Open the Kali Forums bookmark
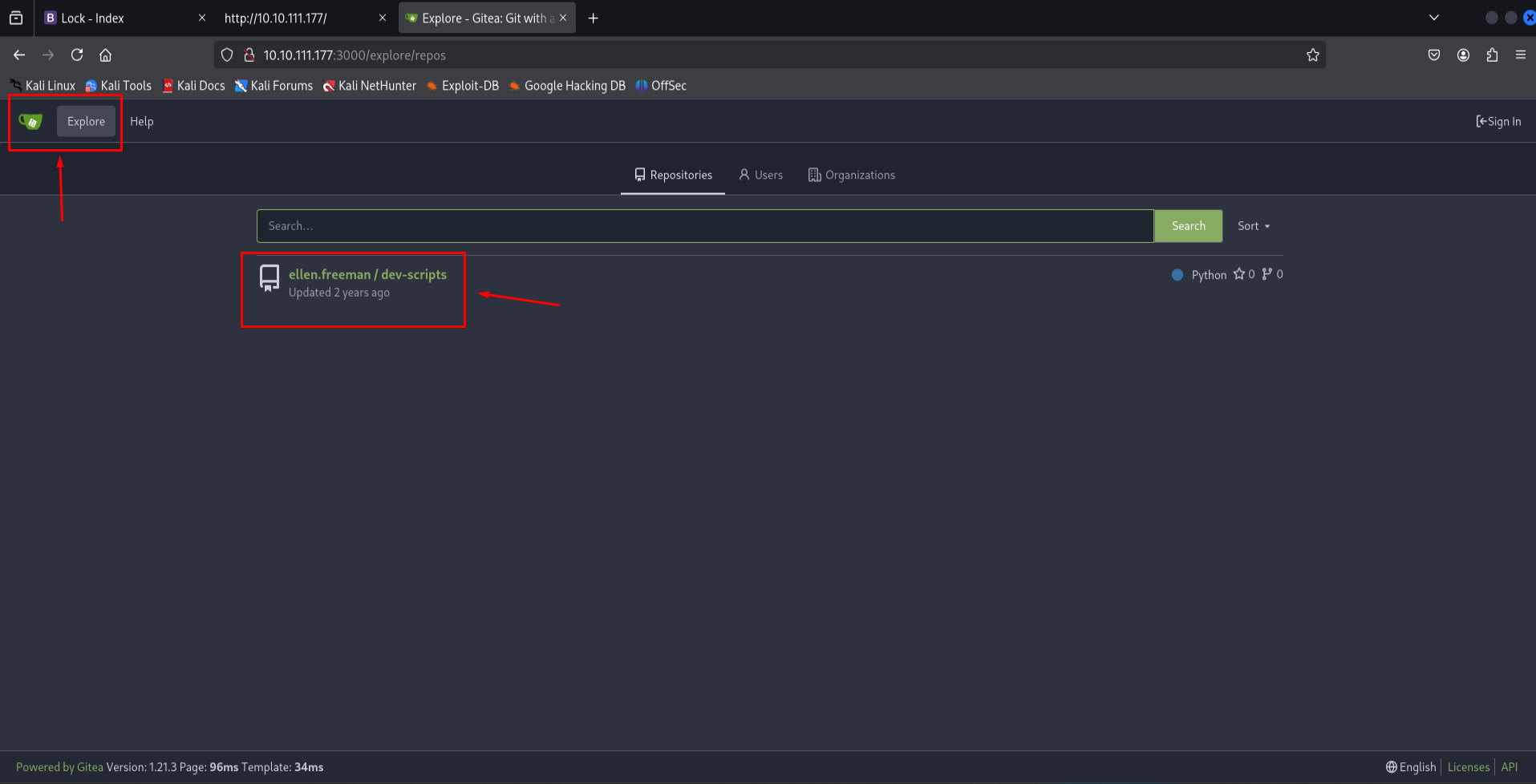 [274, 86]
